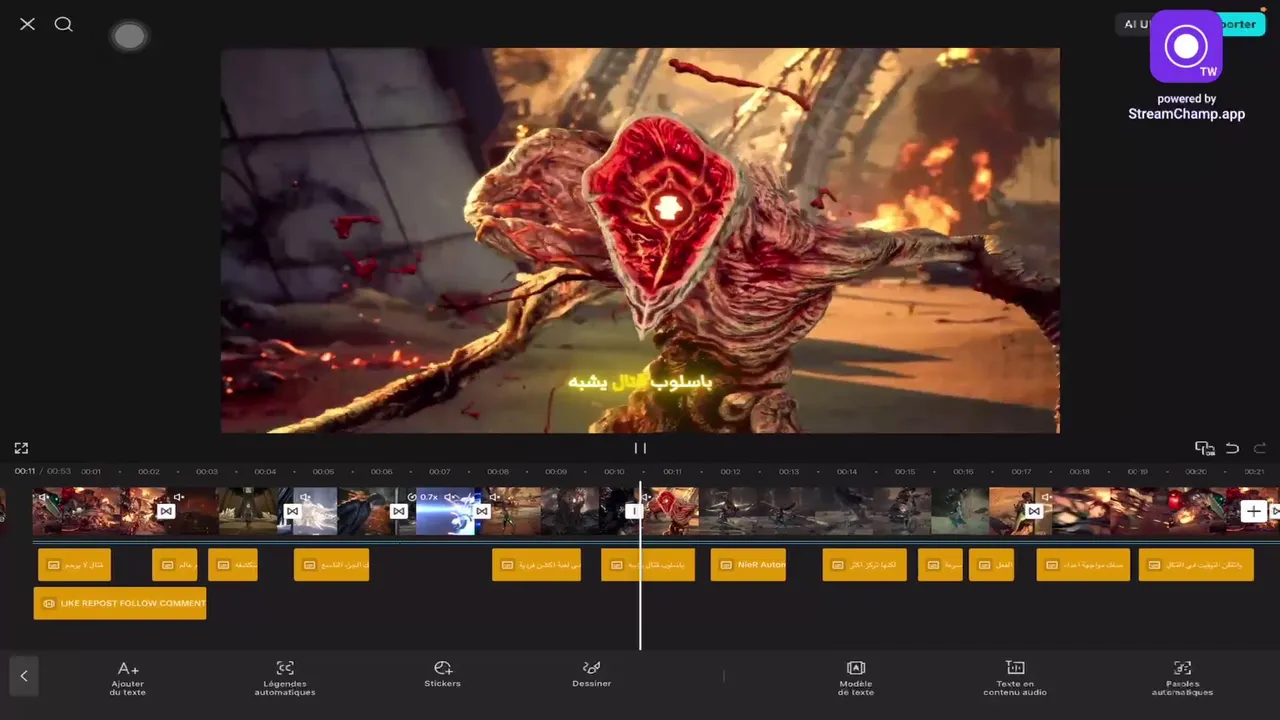Redo the reverted edit
1280x720 pixels.
coord(1260,448)
